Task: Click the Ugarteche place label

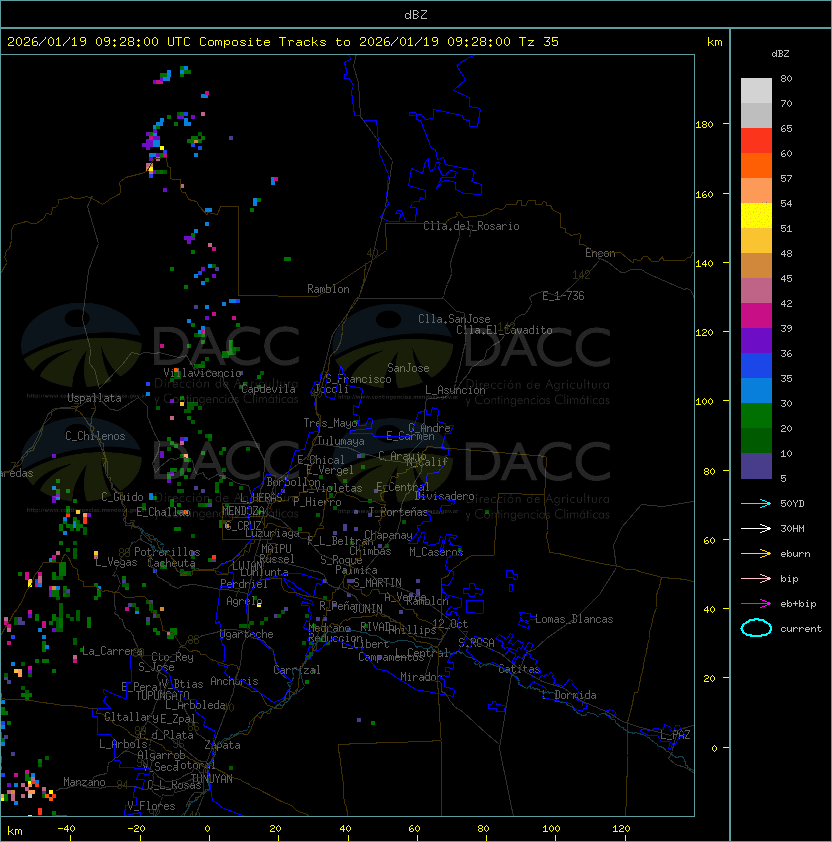Action: coord(247,634)
